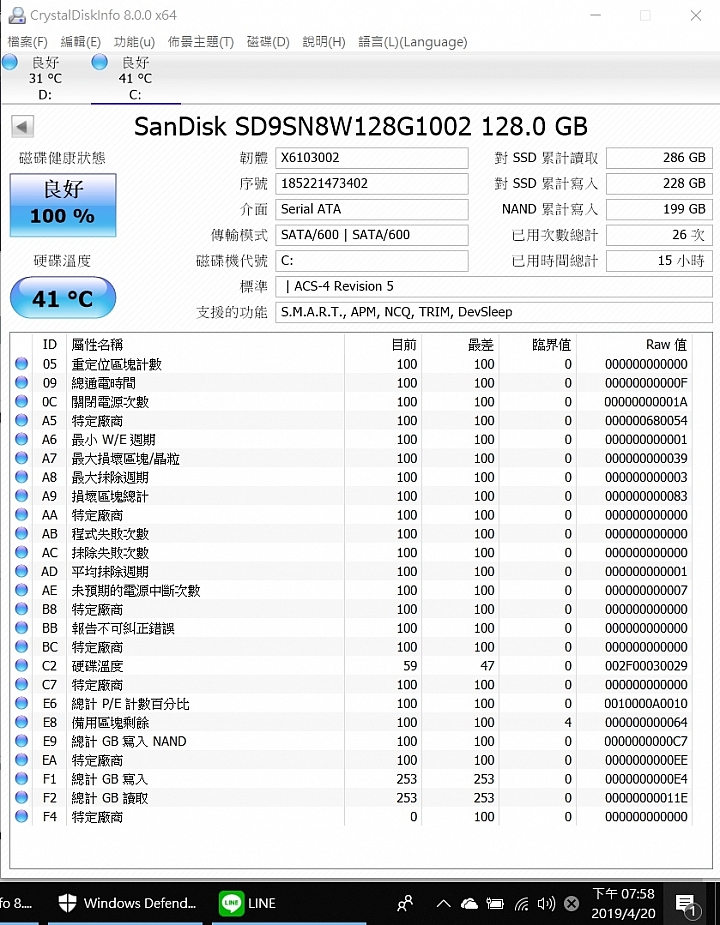Click the power on hours value 15 小時
720x925 pixels.
click(x=659, y=261)
